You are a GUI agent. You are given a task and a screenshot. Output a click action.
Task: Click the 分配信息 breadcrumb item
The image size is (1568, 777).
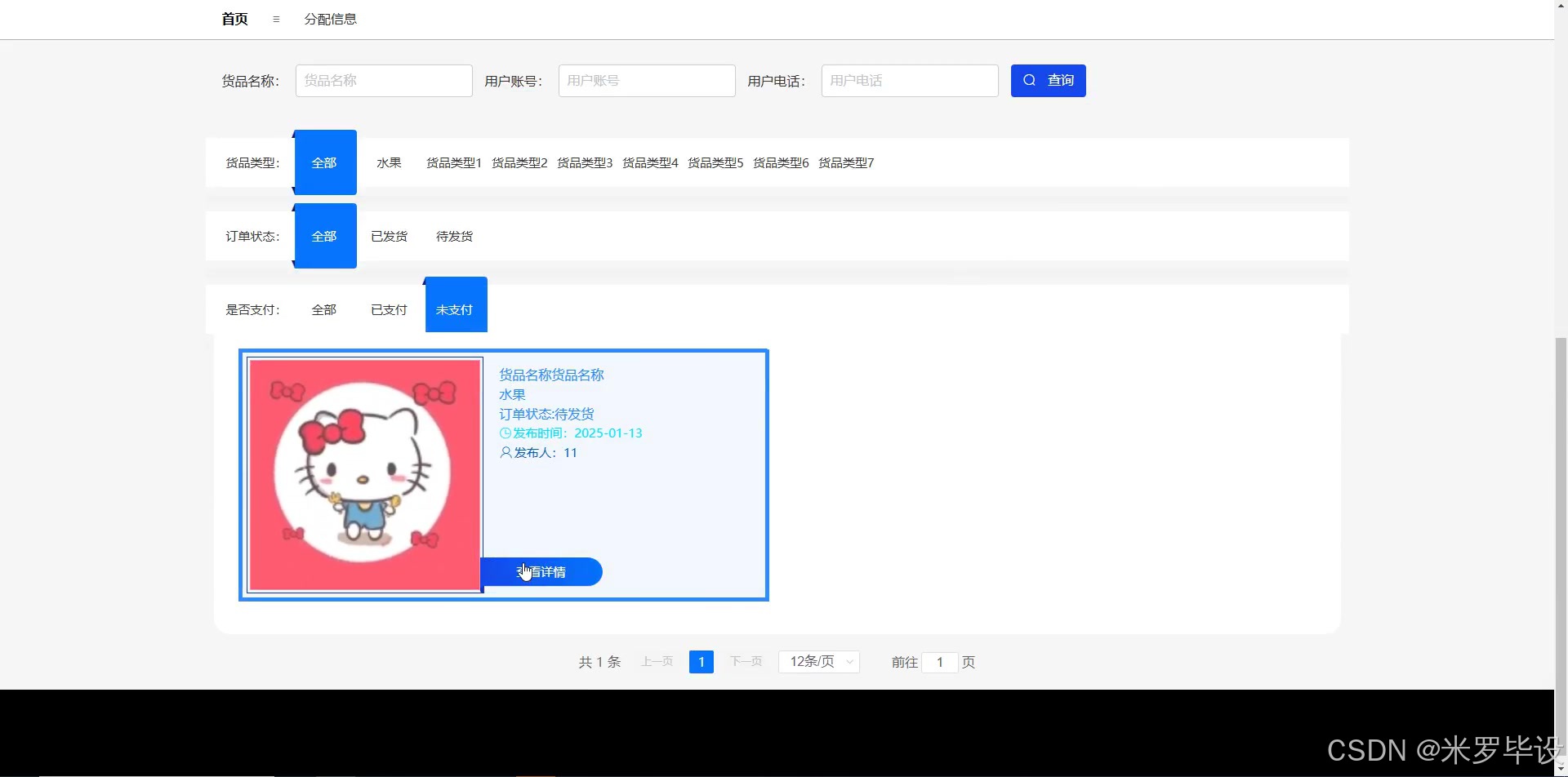click(330, 19)
